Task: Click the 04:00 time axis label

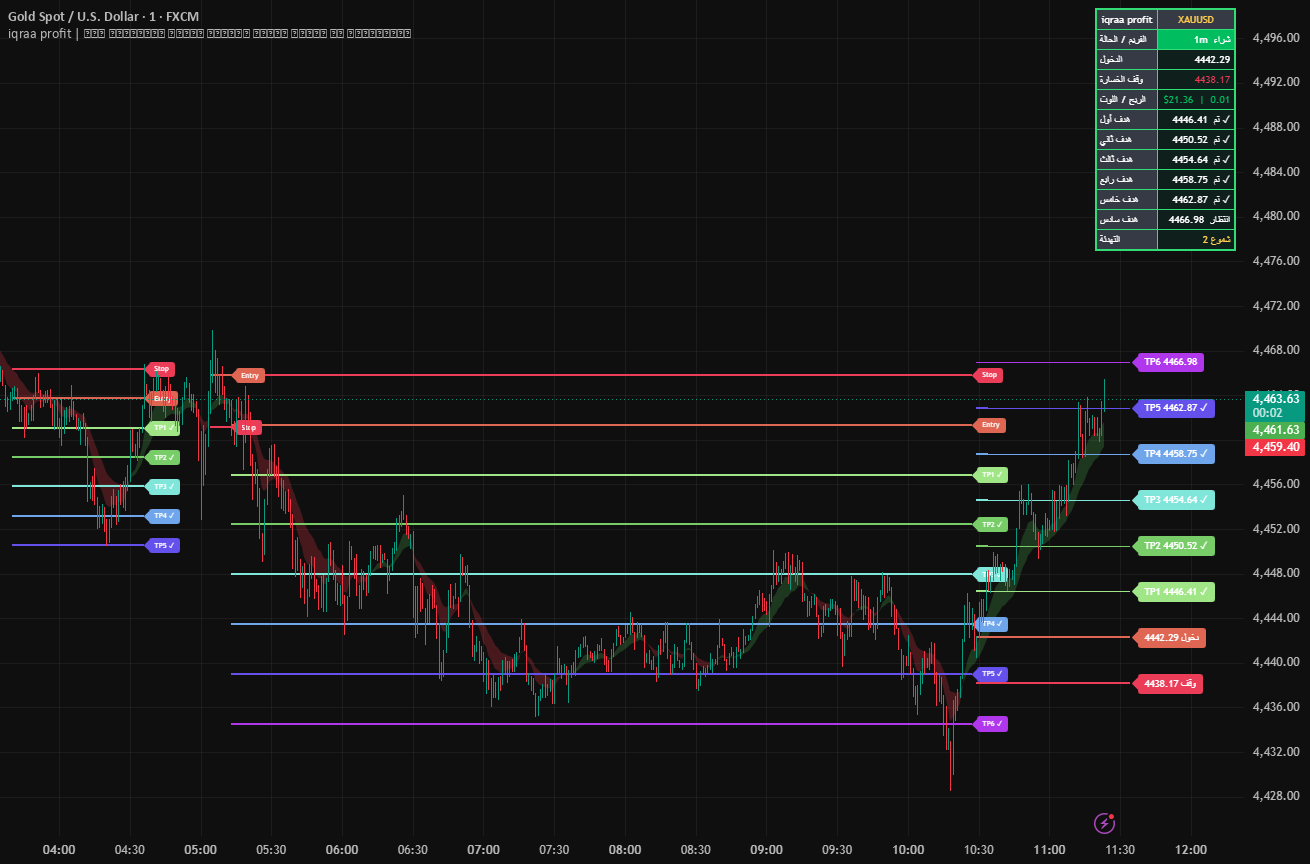Action: pos(59,849)
